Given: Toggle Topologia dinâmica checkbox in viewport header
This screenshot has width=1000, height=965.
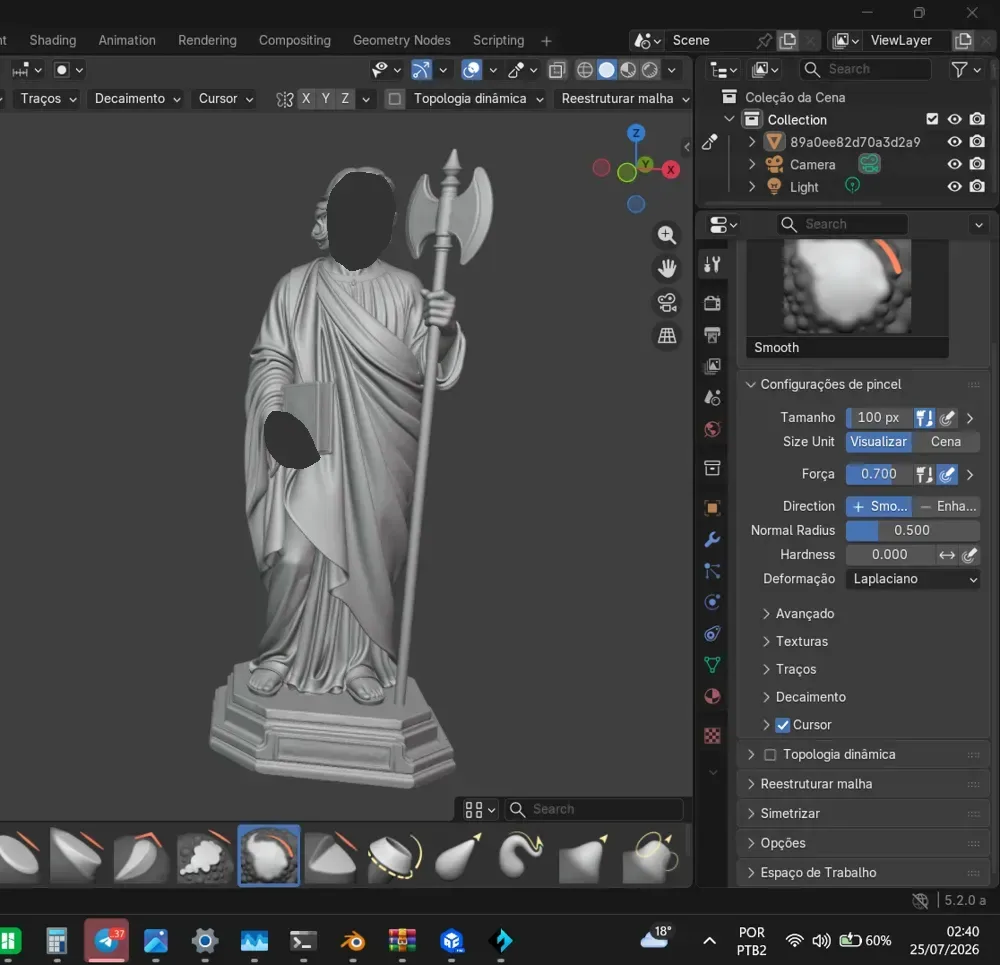Looking at the screenshot, I should pos(395,99).
